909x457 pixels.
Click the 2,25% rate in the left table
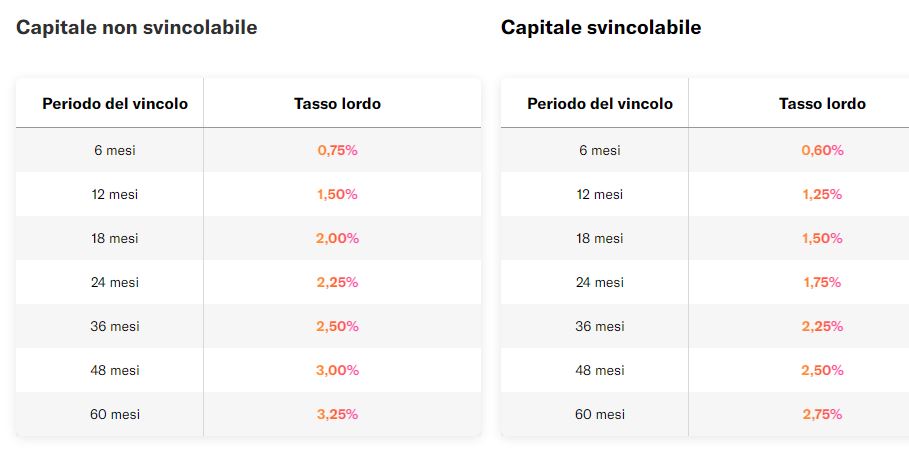pos(337,282)
